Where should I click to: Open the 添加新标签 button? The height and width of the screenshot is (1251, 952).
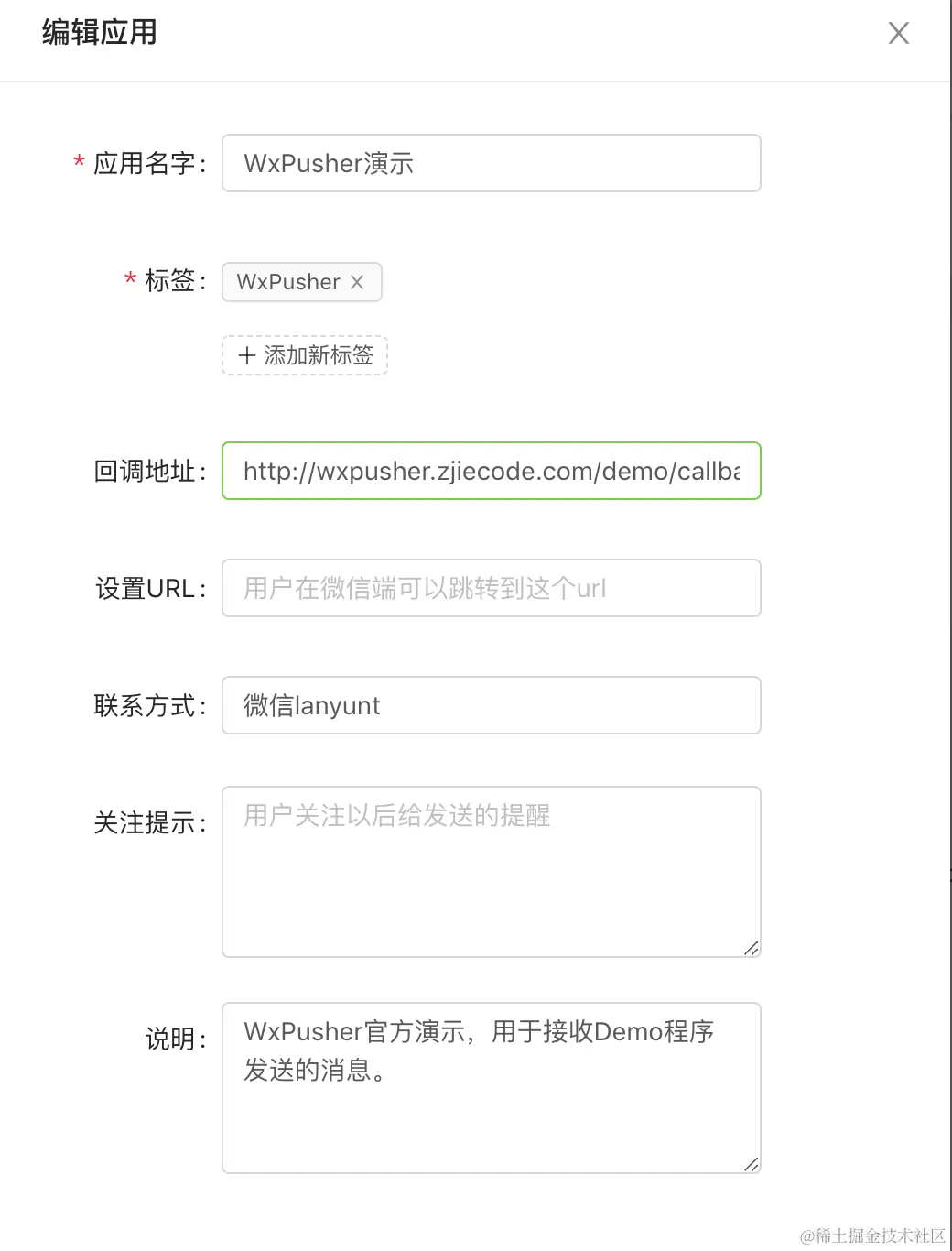304,355
